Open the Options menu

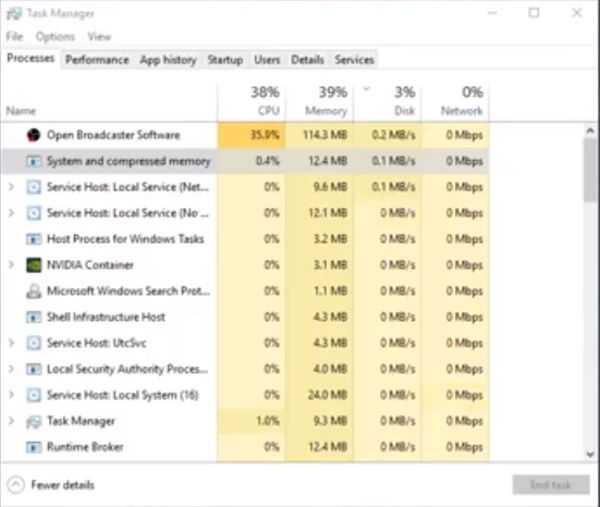tap(55, 37)
